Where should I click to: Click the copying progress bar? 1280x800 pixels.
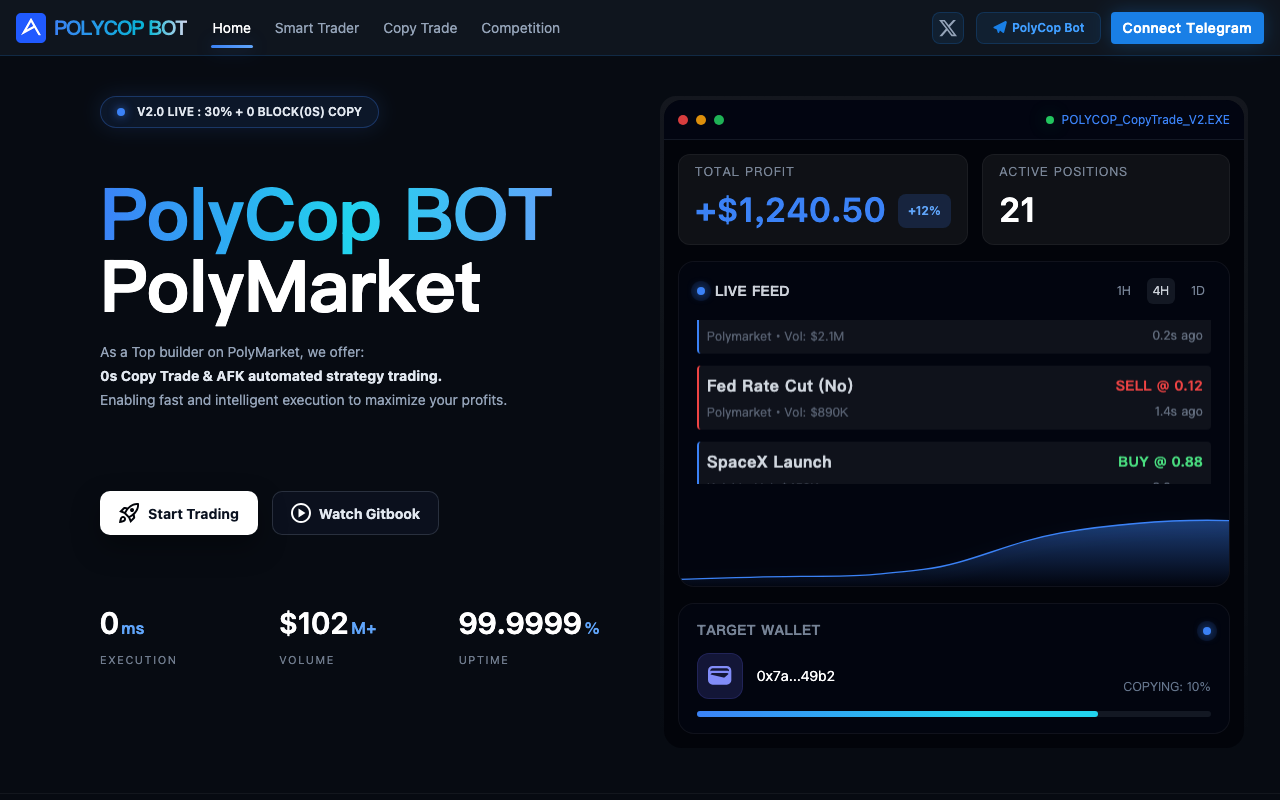(x=954, y=714)
